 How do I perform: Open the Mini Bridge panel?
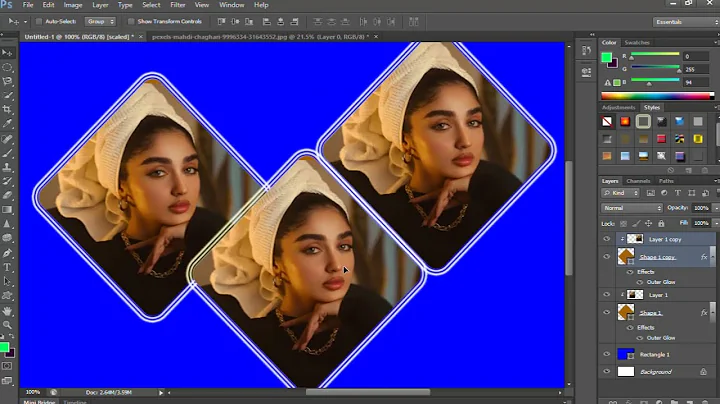39,402
